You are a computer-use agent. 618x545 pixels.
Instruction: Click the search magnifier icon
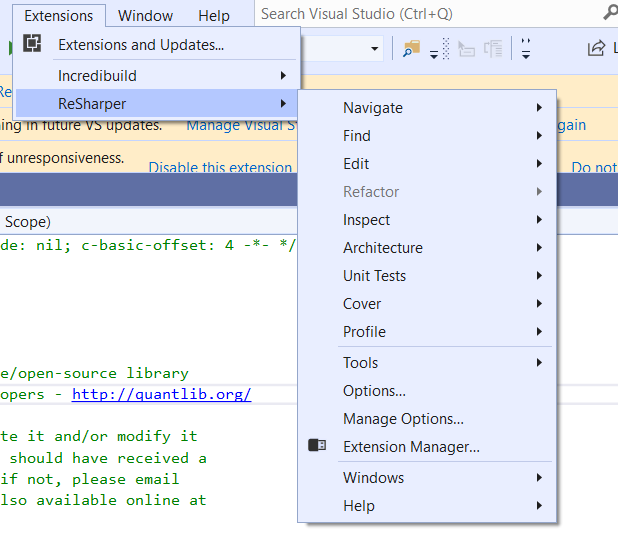pyautogui.click(x=609, y=14)
